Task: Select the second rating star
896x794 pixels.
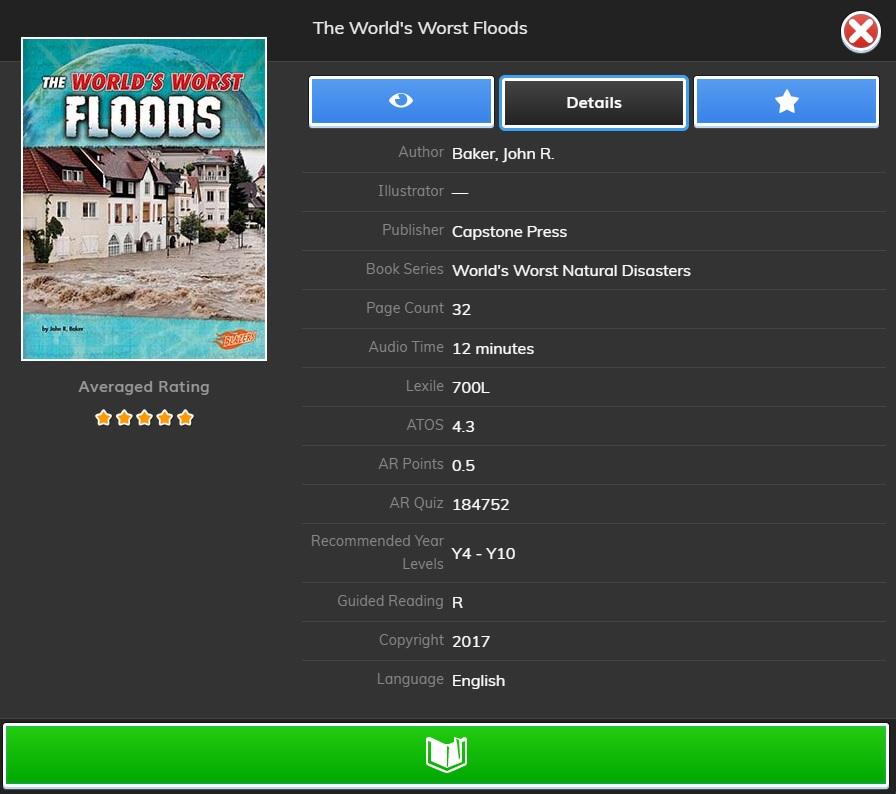Action: point(124,418)
